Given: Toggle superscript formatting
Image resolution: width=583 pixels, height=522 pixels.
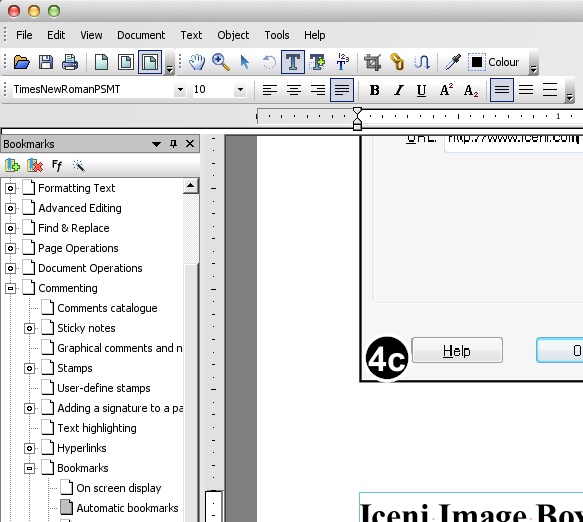Looking at the screenshot, I should [446, 90].
